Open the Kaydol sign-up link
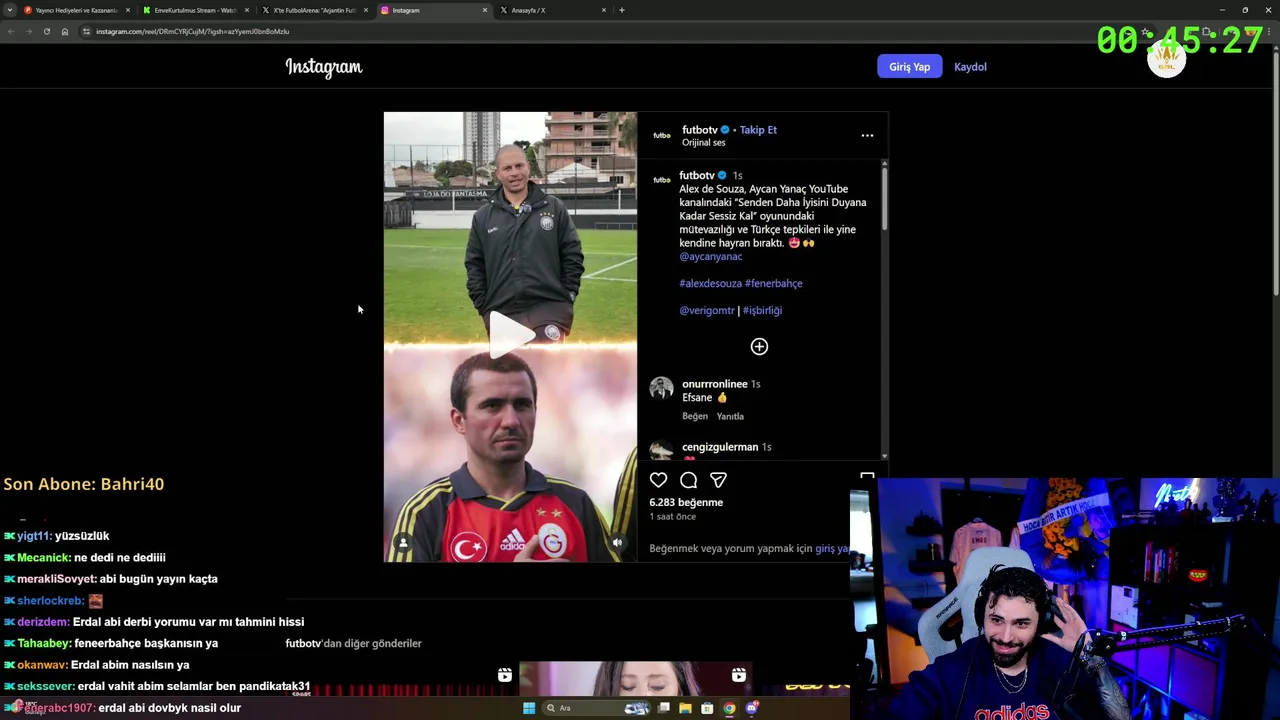 pyautogui.click(x=970, y=67)
